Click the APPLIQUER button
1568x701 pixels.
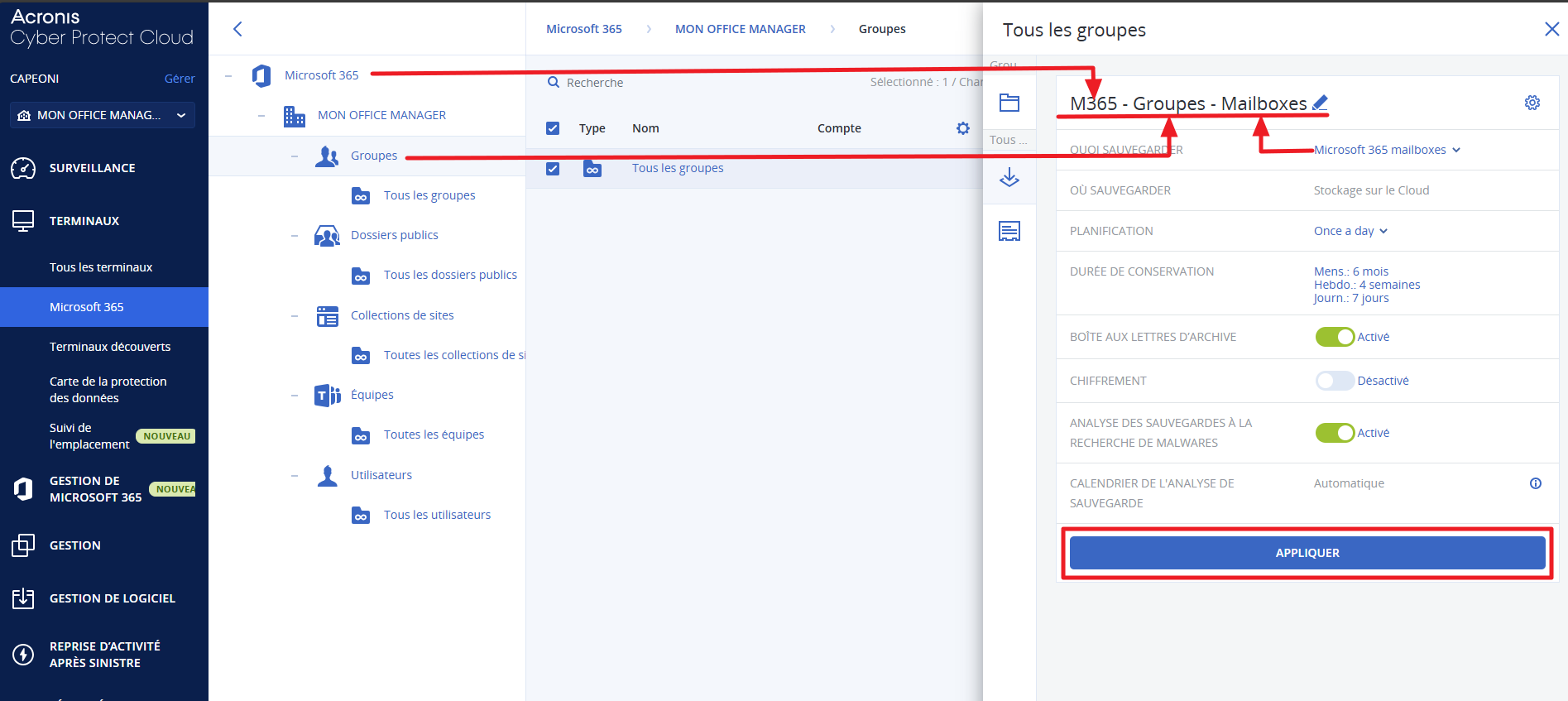(x=1307, y=553)
